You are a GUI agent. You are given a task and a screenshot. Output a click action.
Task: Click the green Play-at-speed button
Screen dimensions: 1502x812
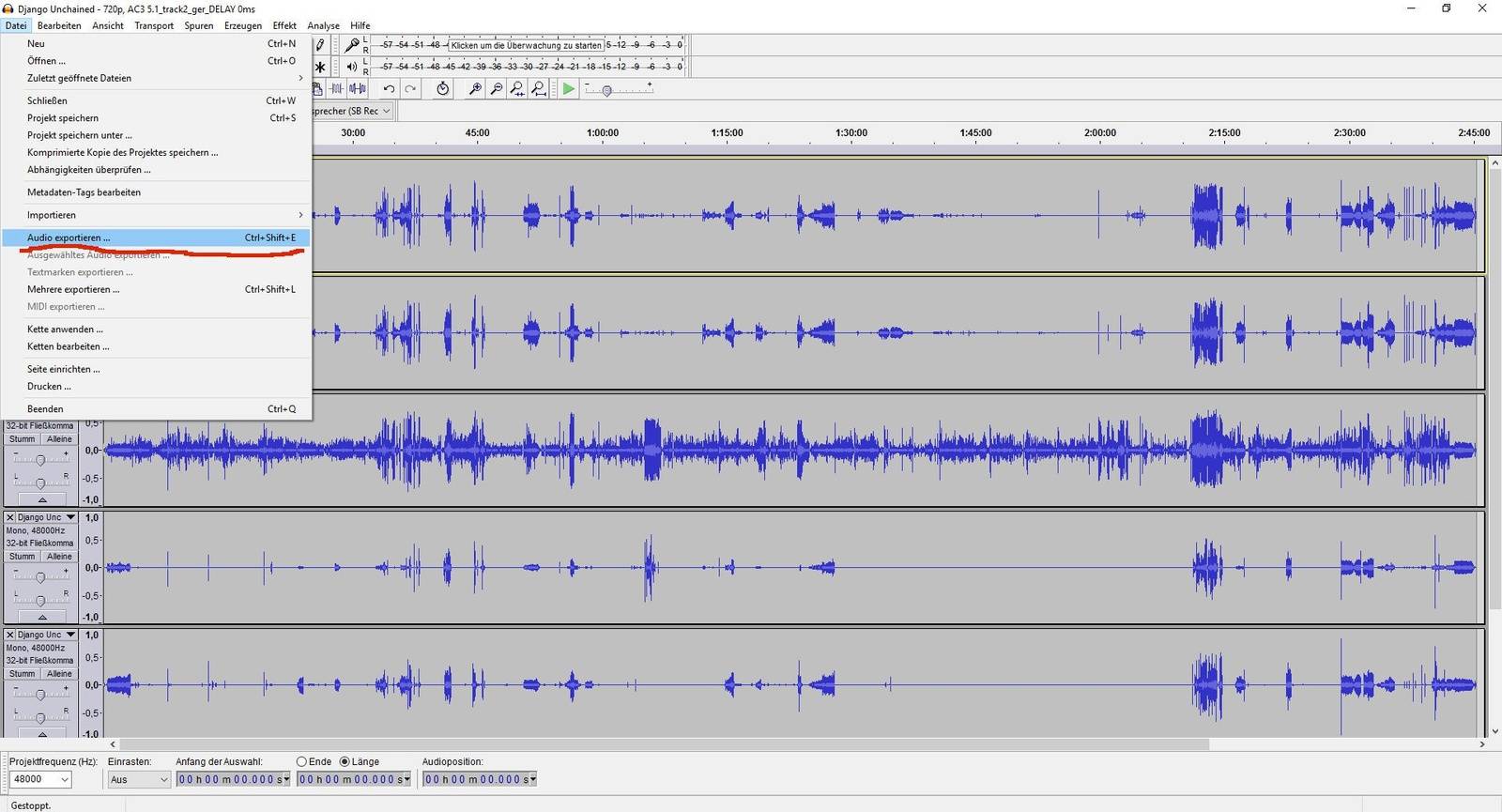pyautogui.click(x=569, y=88)
